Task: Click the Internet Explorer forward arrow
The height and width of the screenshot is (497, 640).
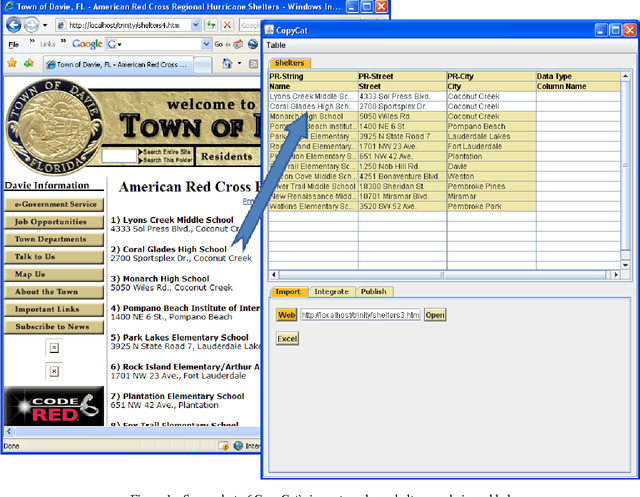Action: 31,25
